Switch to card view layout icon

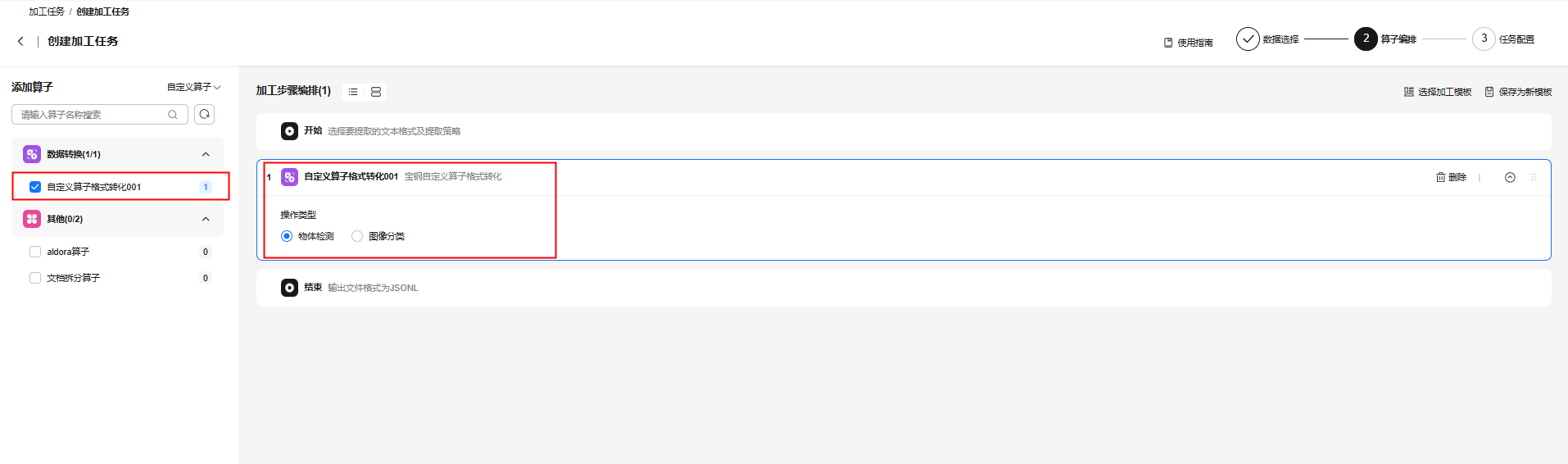click(x=376, y=92)
